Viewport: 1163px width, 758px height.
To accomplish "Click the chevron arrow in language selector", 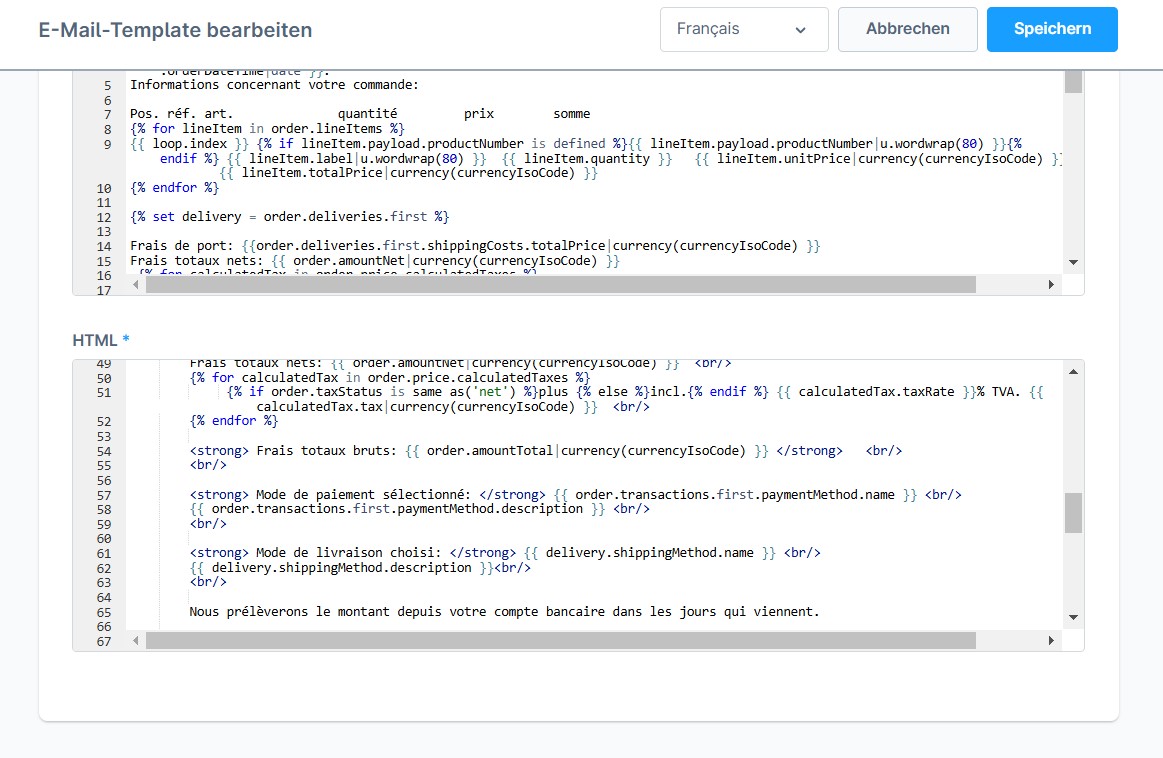I will pos(800,30).
